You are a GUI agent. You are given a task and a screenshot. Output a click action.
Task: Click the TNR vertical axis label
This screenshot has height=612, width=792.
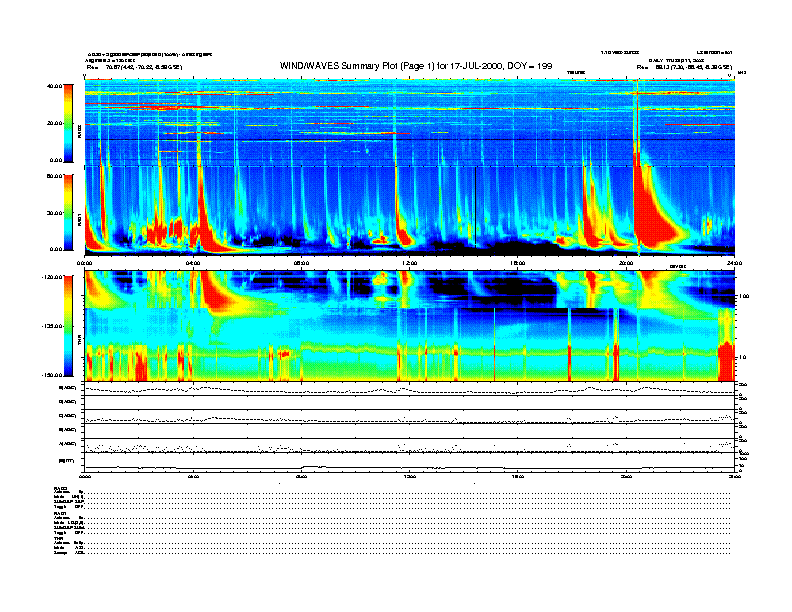(x=79, y=342)
